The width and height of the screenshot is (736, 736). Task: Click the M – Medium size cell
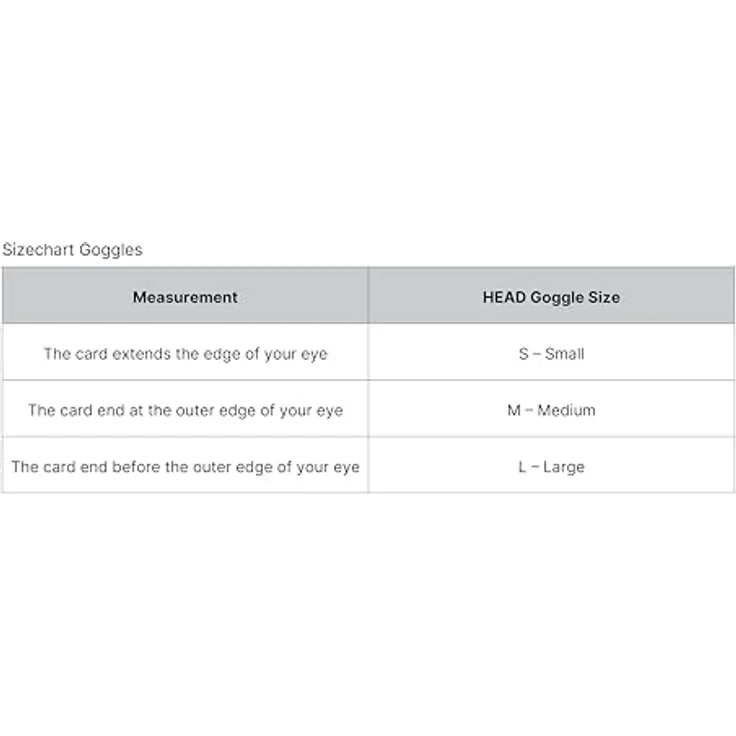[x=552, y=409]
